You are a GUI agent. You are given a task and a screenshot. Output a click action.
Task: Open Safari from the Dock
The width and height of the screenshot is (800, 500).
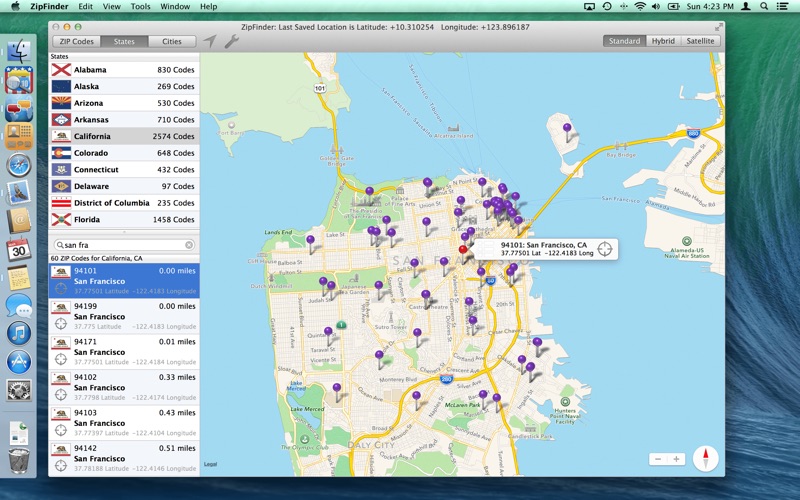19,165
